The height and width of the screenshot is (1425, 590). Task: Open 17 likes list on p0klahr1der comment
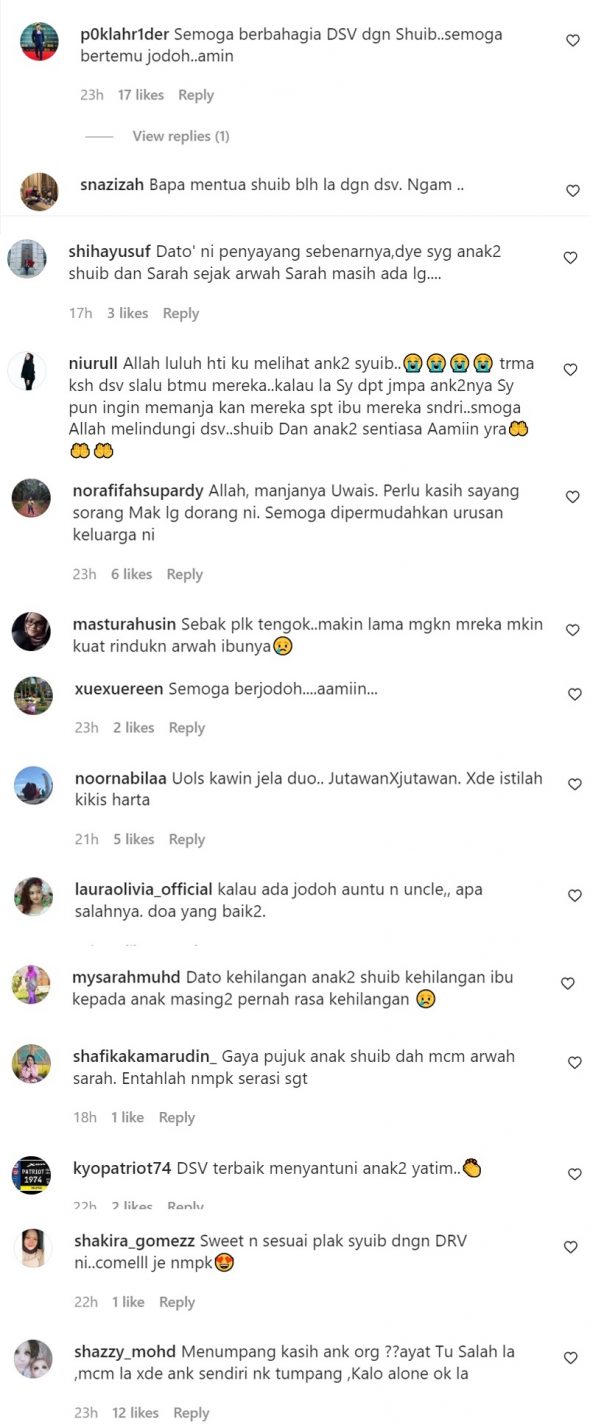pyautogui.click(x=140, y=95)
